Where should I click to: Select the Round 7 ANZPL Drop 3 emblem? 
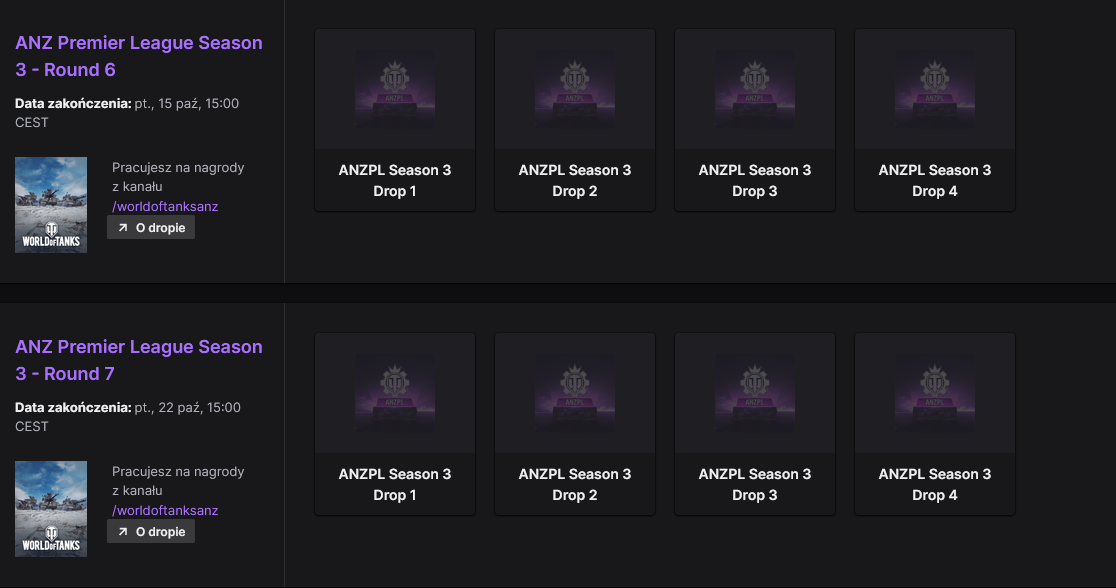coord(755,393)
